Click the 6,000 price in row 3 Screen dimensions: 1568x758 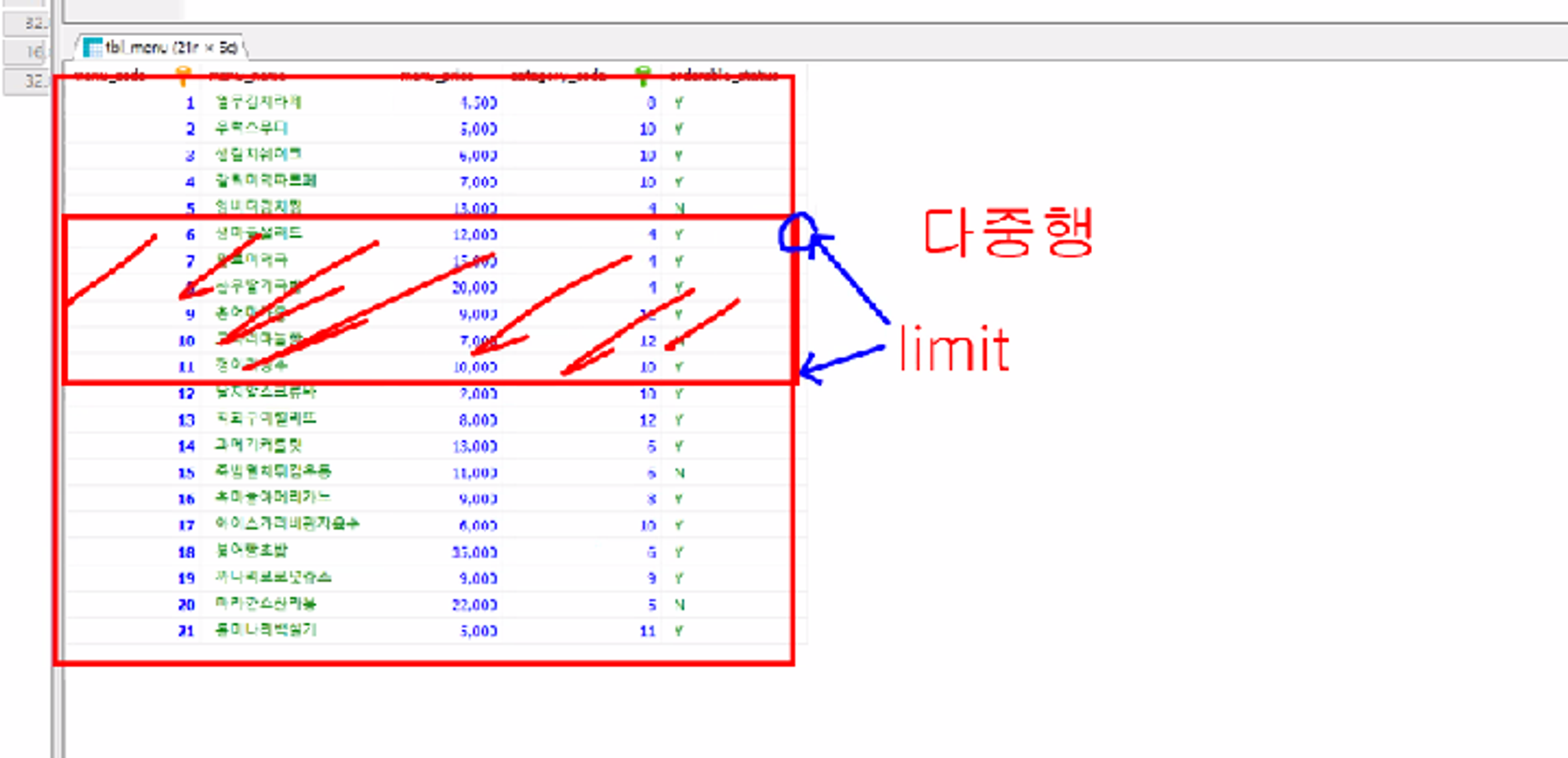point(478,155)
